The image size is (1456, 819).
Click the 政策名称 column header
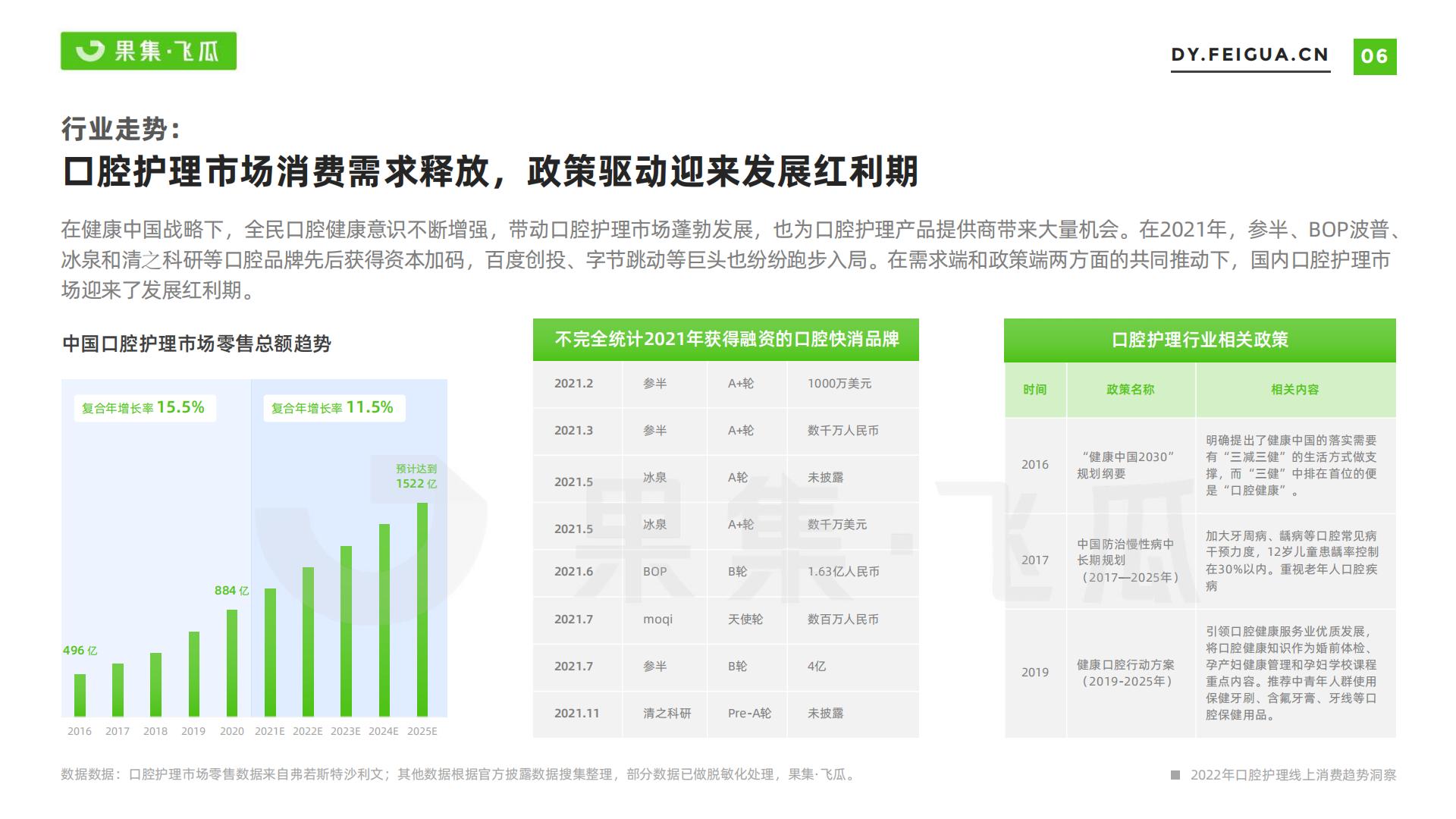click(1131, 390)
